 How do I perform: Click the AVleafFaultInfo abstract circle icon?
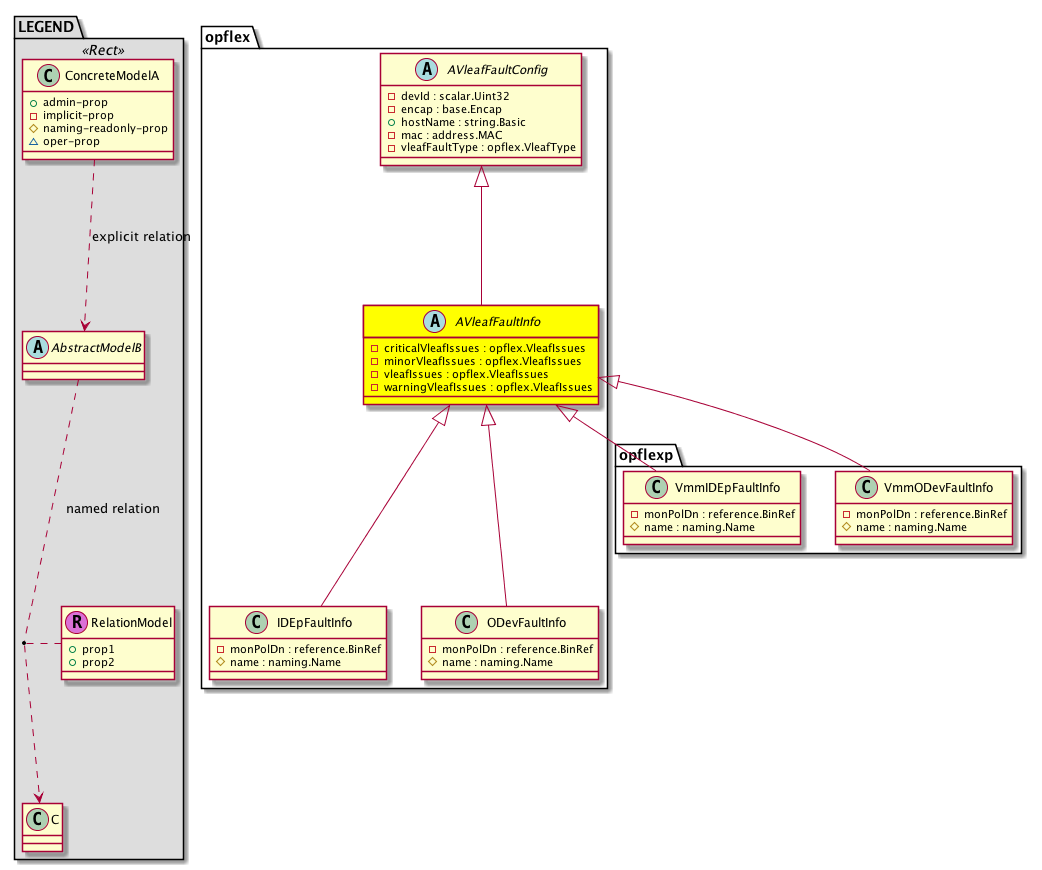[x=435, y=322]
